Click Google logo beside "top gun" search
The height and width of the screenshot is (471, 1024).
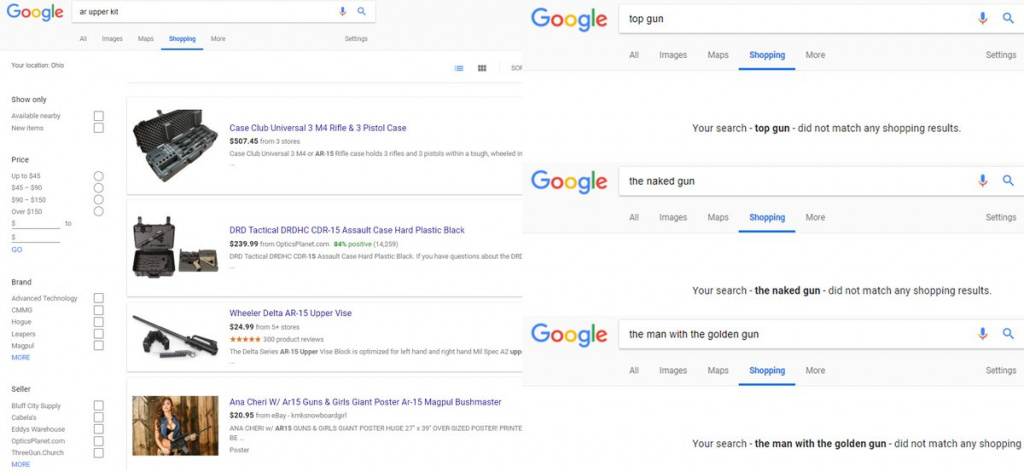point(568,19)
